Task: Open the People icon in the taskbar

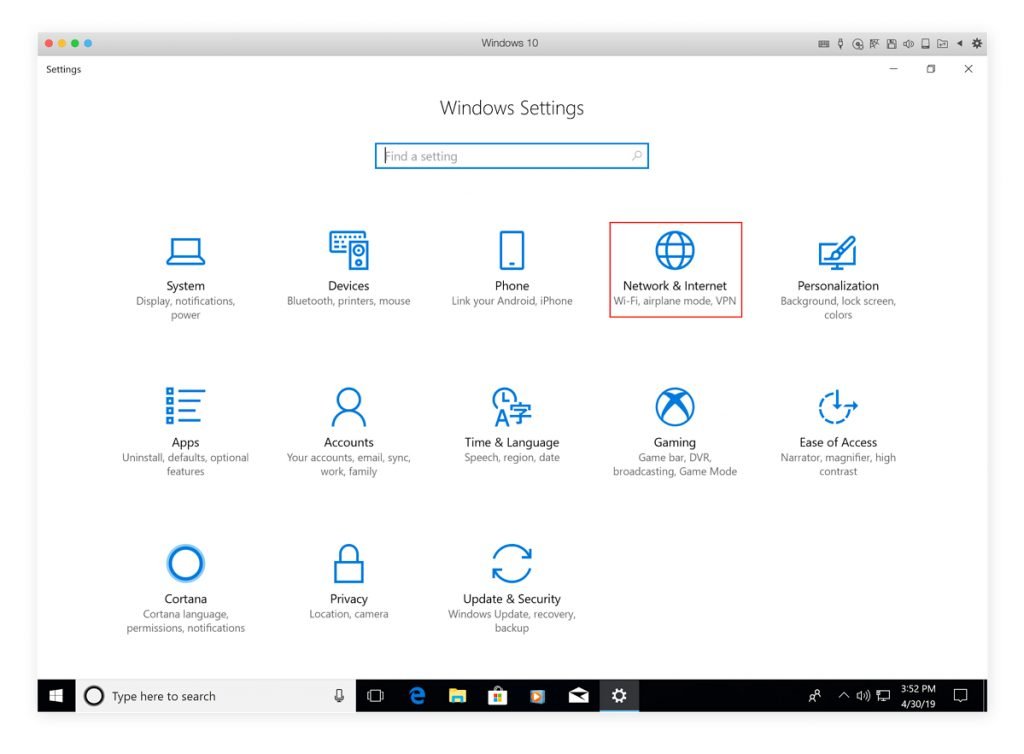Action: click(814, 696)
